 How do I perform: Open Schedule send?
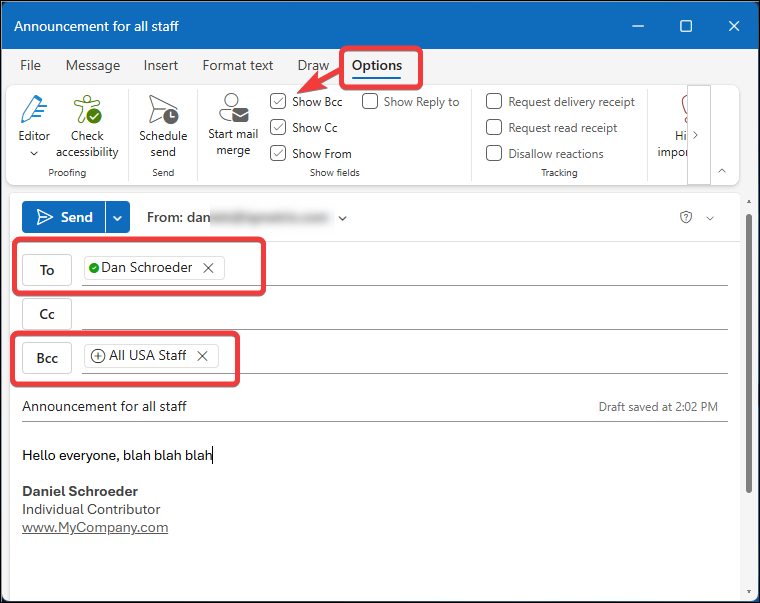[163, 127]
